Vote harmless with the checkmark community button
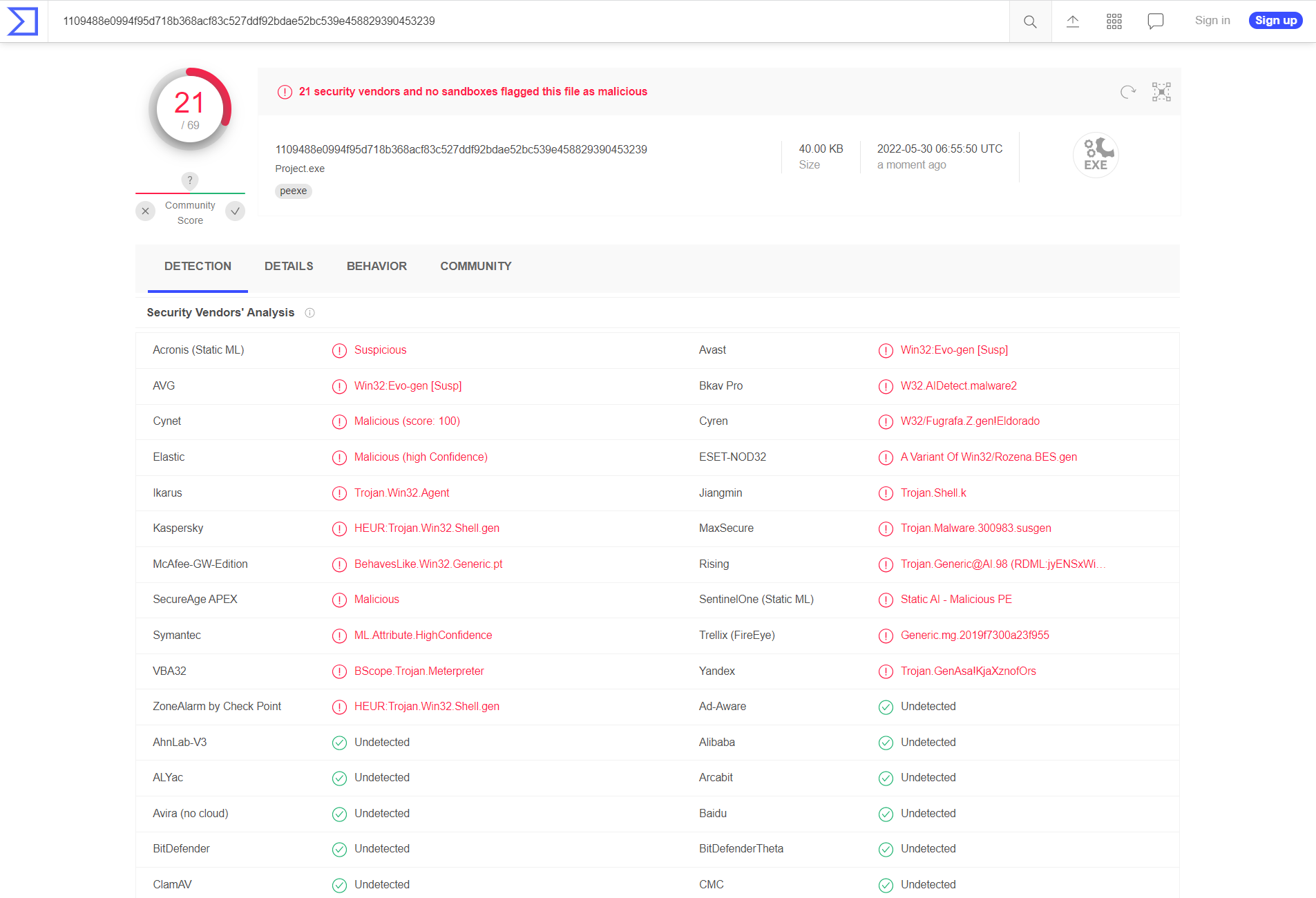Image resolution: width=1316 pixels, height=898 pixels. tap(236, 211)
